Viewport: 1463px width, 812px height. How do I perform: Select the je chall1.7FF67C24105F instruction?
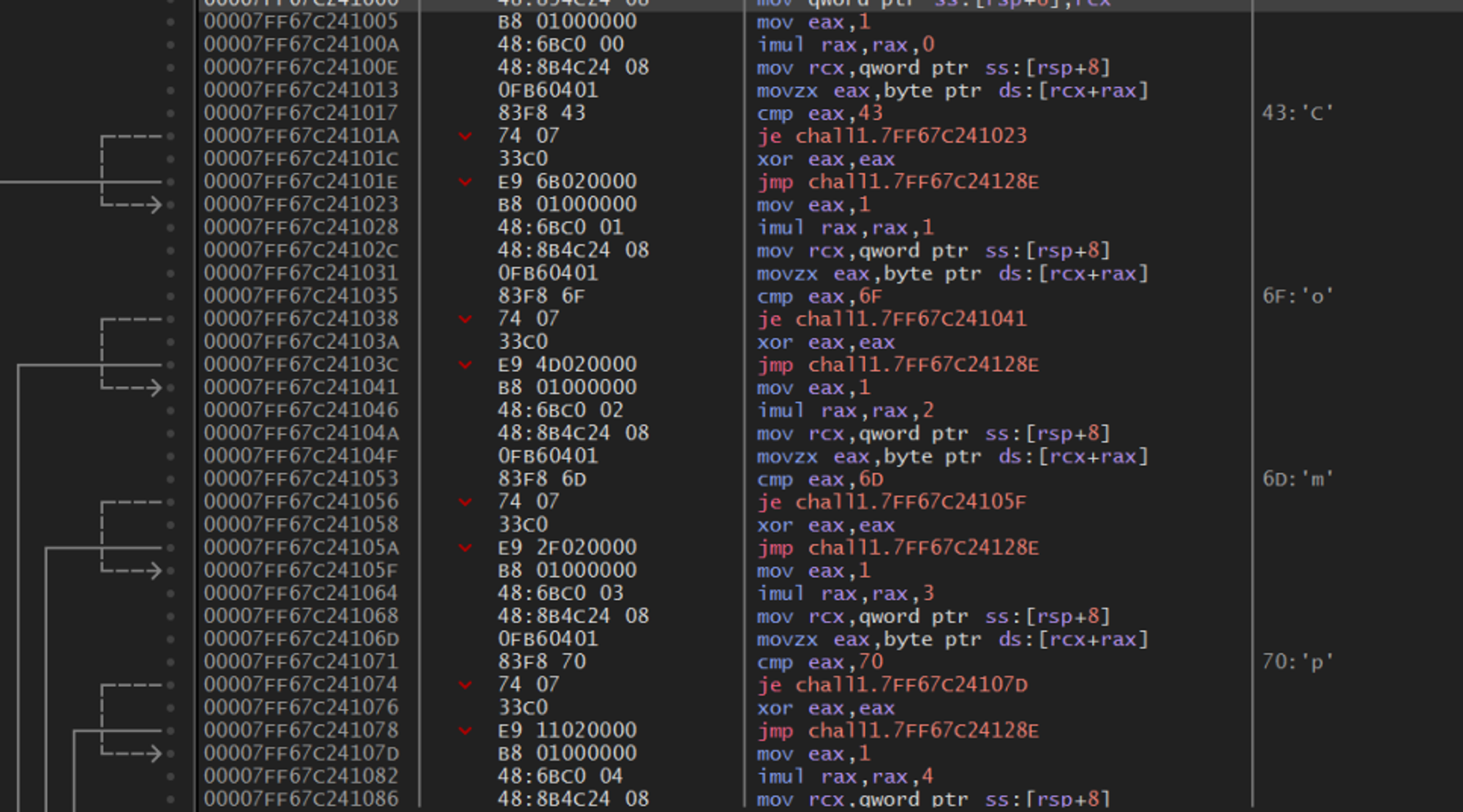click(892, 502)
